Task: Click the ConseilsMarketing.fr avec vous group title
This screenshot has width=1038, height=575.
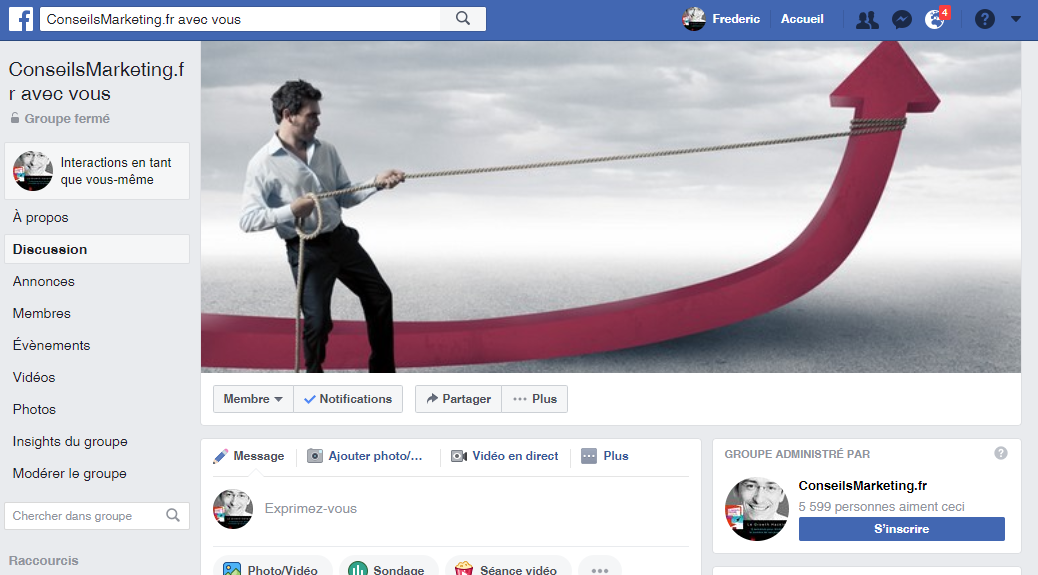Action: point(97,81)
